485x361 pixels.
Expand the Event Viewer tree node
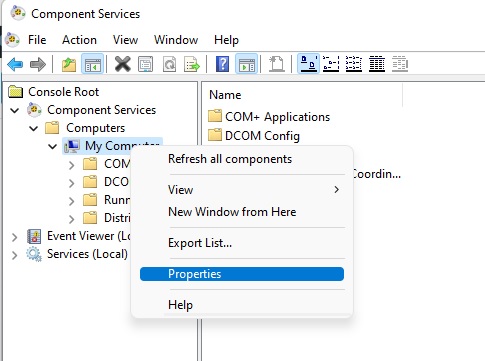click(x=14, y=237)
